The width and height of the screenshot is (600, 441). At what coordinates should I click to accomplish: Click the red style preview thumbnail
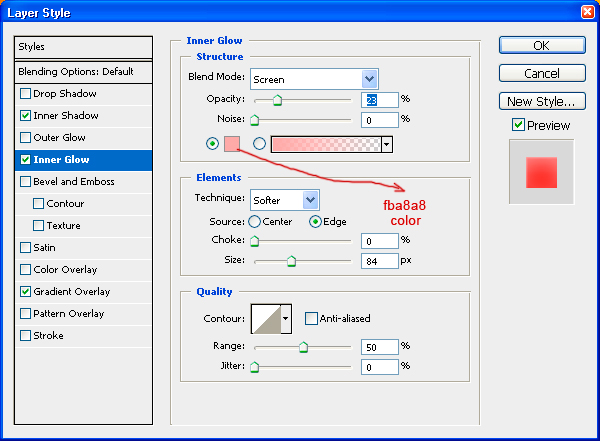tap(541, 172)
